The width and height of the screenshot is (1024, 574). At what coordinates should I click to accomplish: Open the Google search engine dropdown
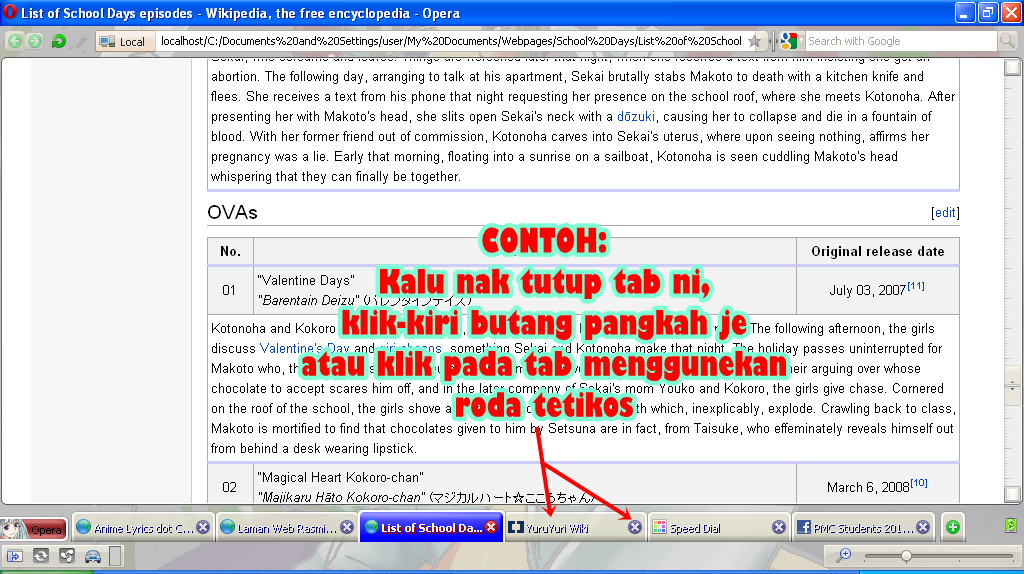click(790, 41)
